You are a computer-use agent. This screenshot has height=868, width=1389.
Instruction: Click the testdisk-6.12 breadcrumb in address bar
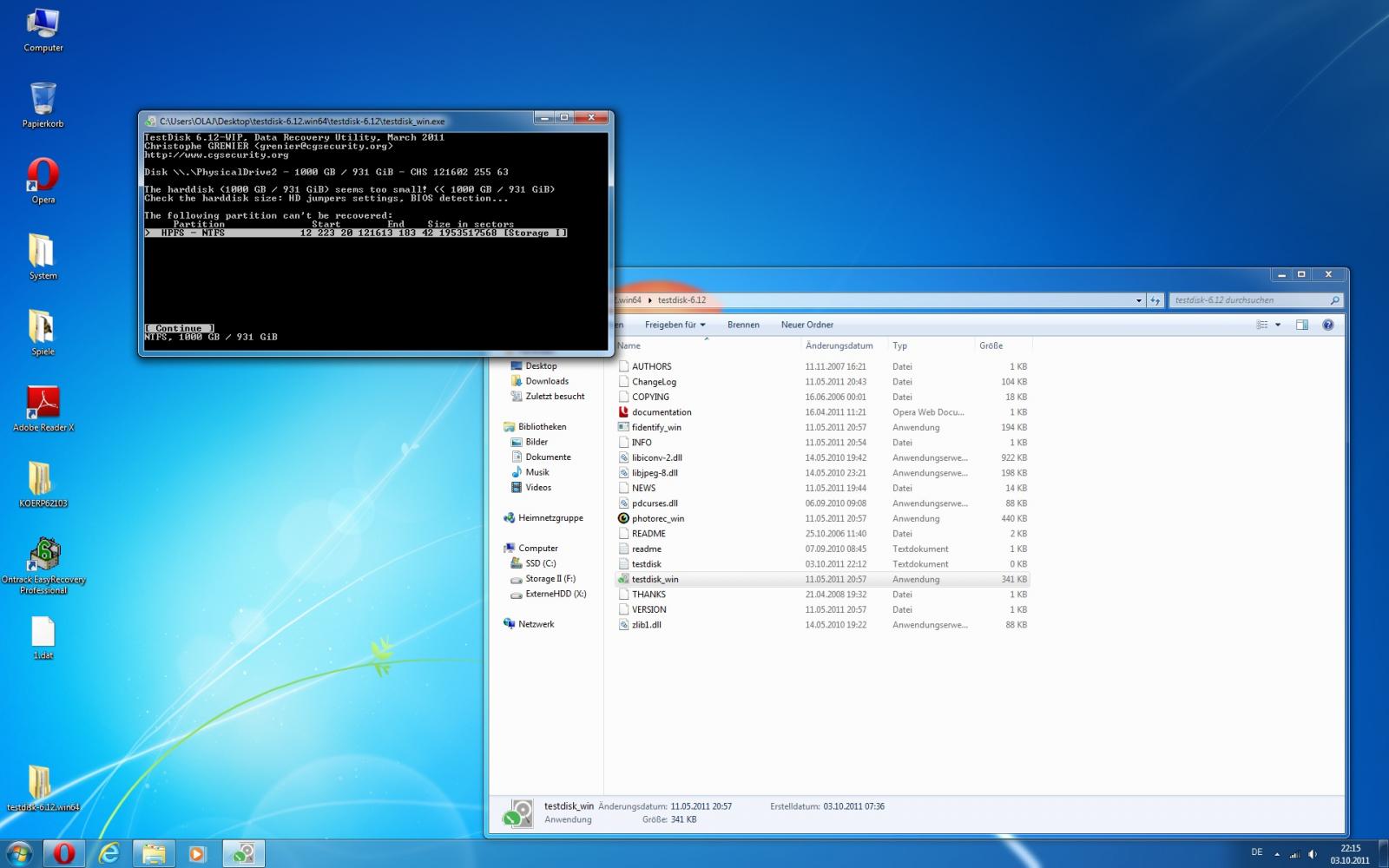[x=681, y=300]
